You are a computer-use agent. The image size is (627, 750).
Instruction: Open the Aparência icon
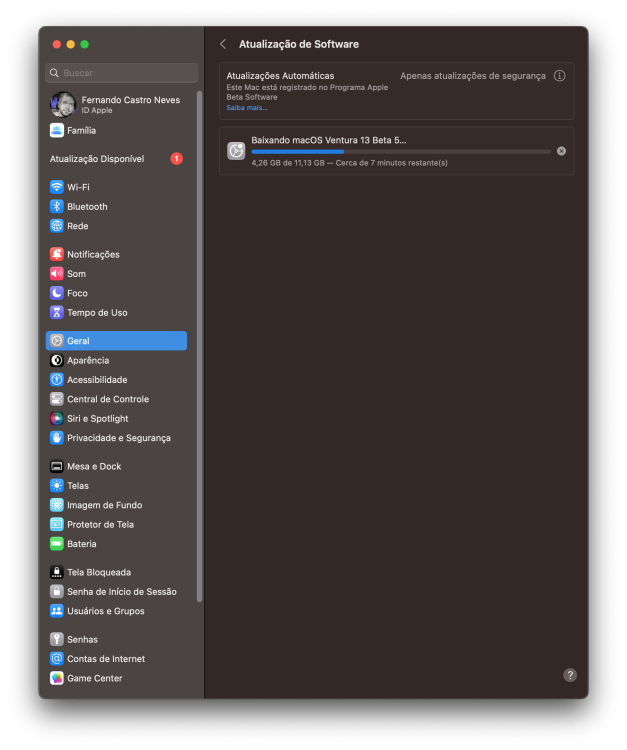56,360
